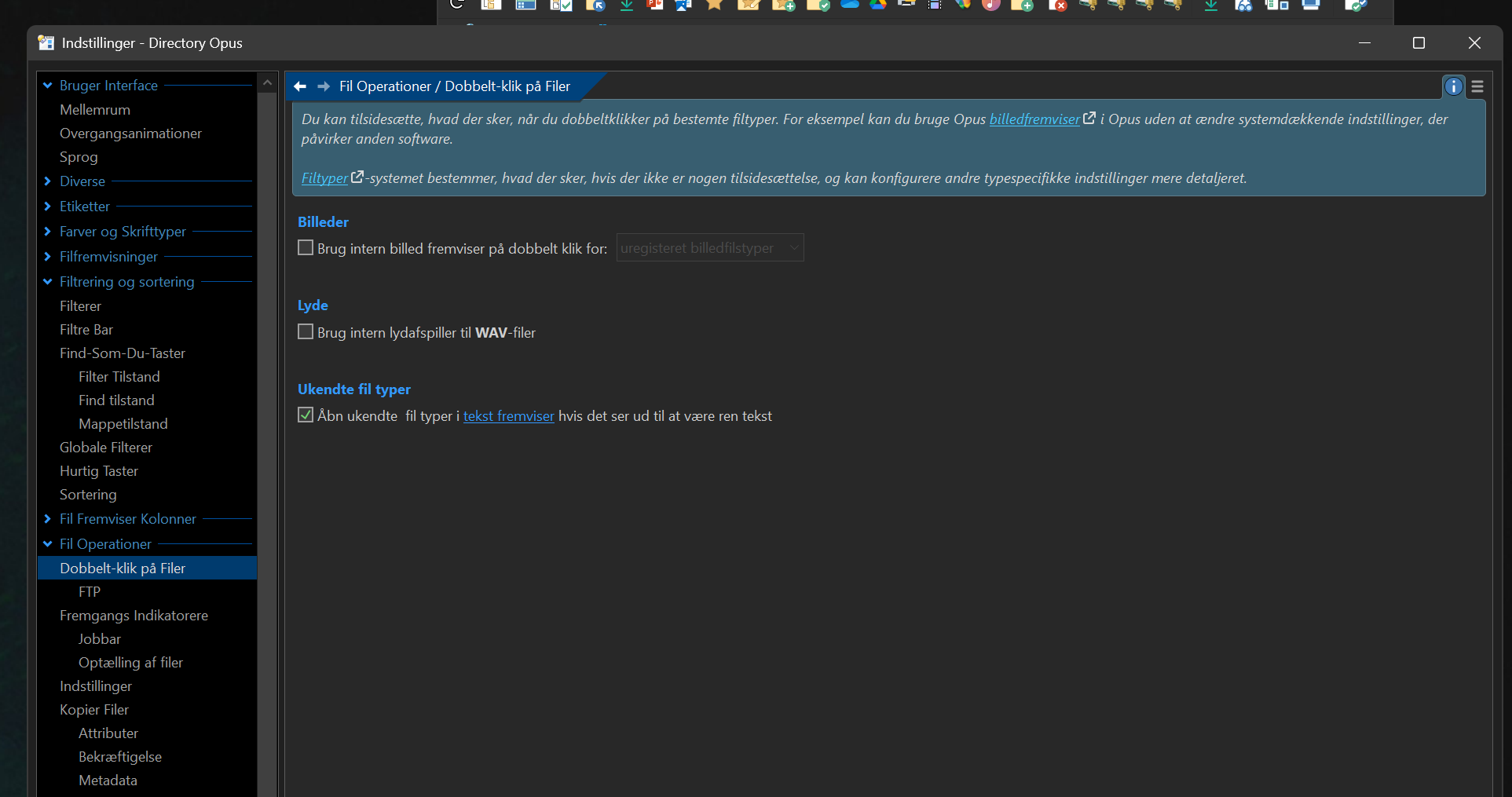The image size is (1512, 797).
Task: Open the 'uregisteret billedfilstyper' dropdown
Action: 709,248
